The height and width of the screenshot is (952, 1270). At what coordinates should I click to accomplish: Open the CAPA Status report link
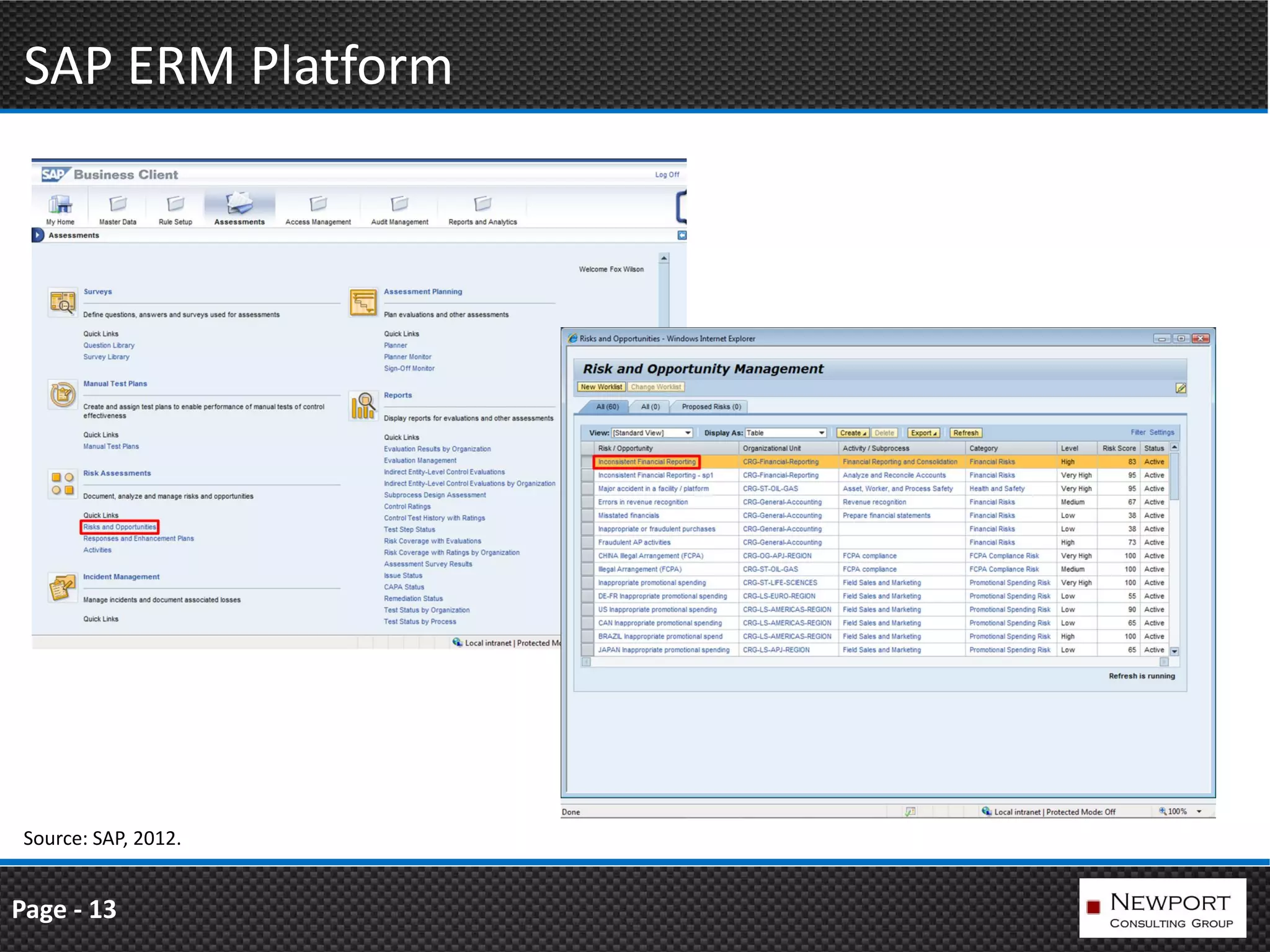[404, 587]
